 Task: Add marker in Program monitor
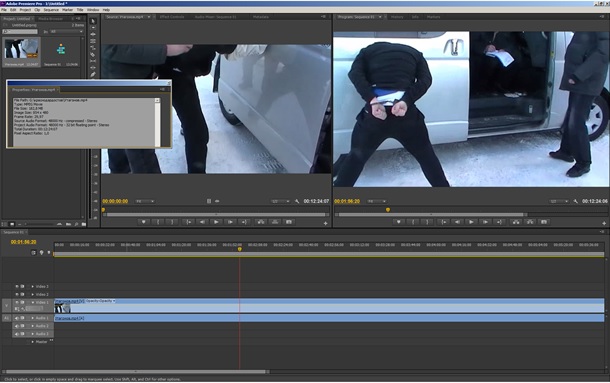point(398,222)
